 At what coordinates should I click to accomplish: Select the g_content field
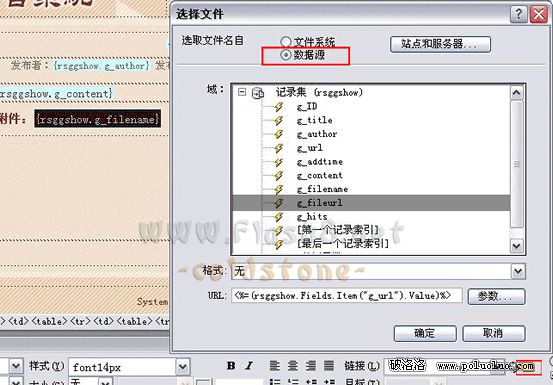[320, 176]
